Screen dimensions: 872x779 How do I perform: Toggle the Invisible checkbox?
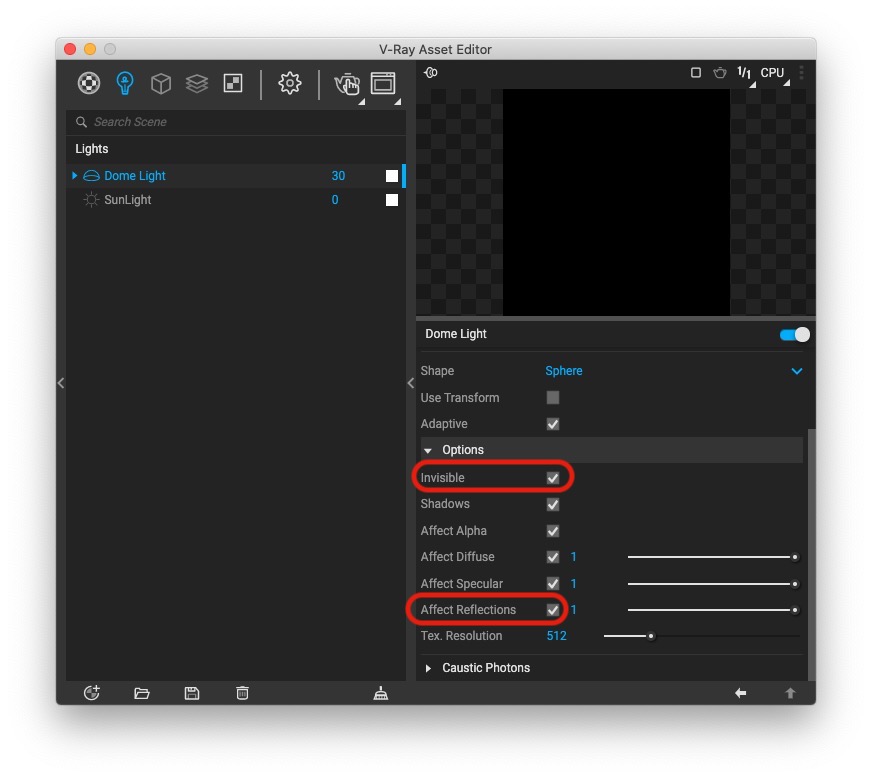click(x=553, y=478)
